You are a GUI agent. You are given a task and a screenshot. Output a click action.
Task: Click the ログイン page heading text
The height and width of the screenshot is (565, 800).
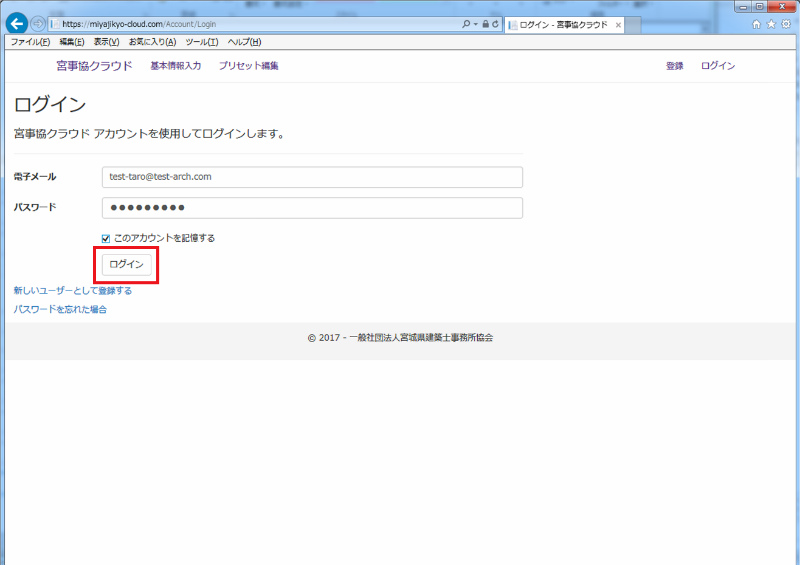coord(50,105)
